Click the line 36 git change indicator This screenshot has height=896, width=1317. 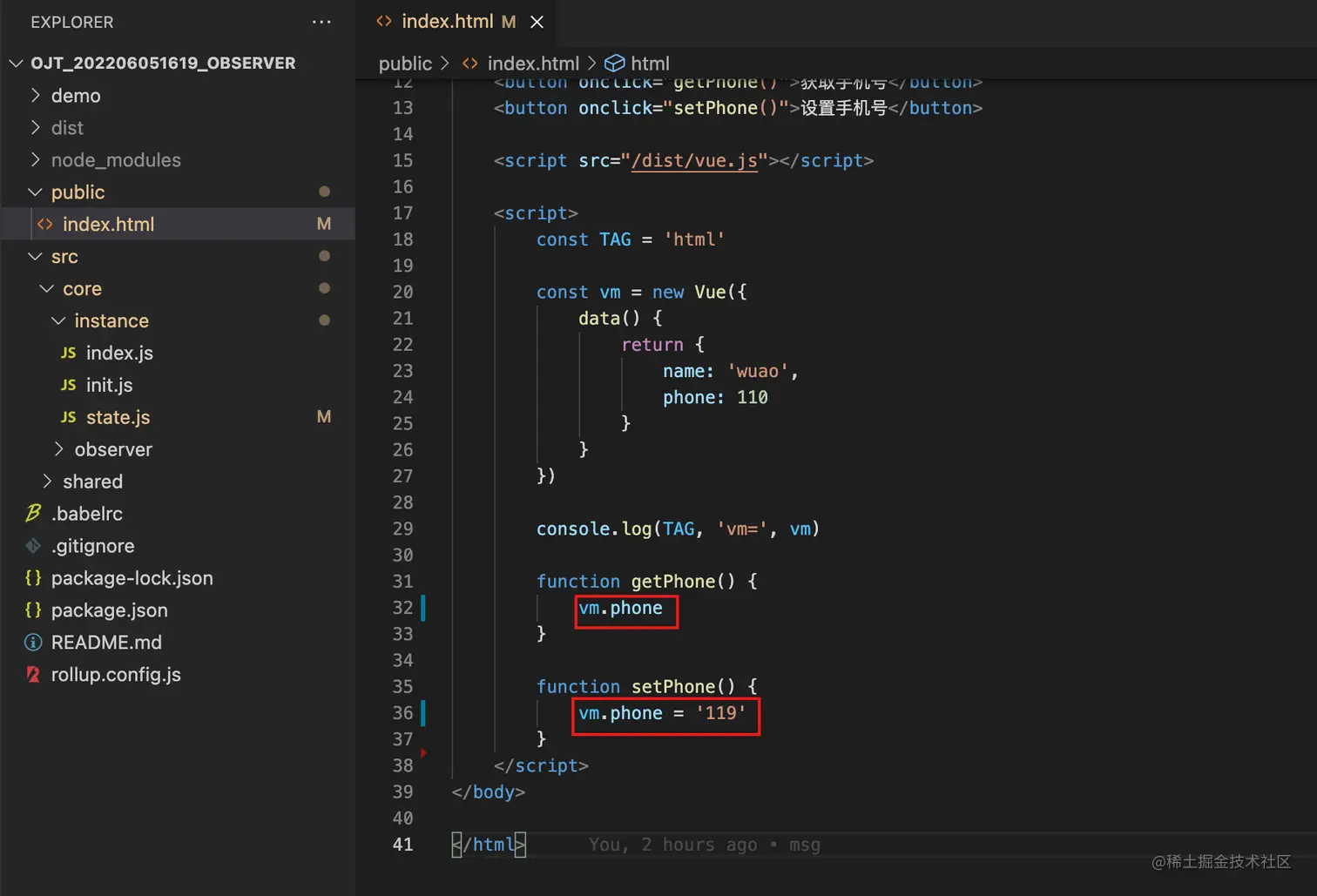click(423, 713)
